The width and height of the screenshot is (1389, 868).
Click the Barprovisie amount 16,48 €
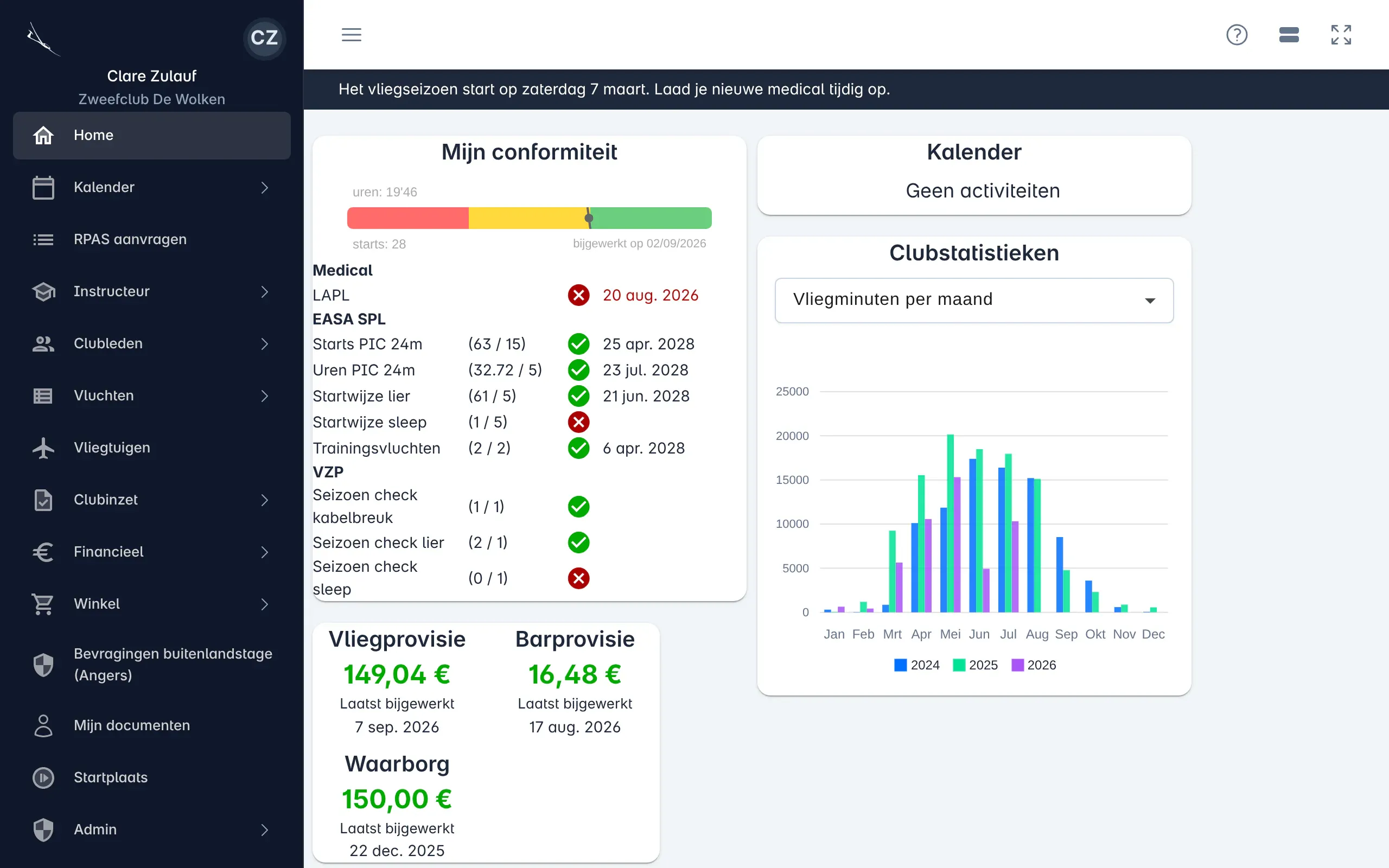575,674
